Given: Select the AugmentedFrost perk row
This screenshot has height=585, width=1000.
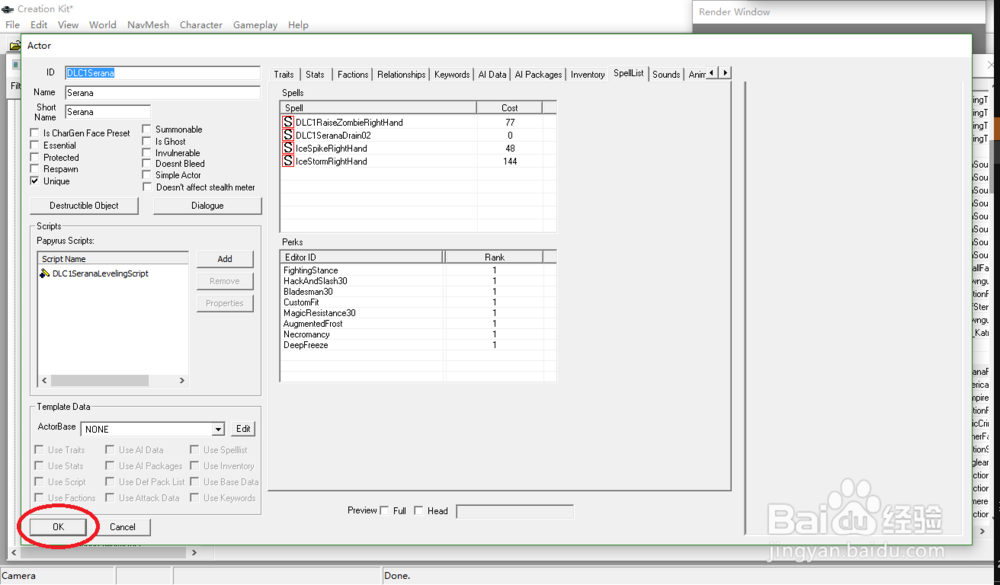Looking at the screenshot, I should tap(418, 323).
